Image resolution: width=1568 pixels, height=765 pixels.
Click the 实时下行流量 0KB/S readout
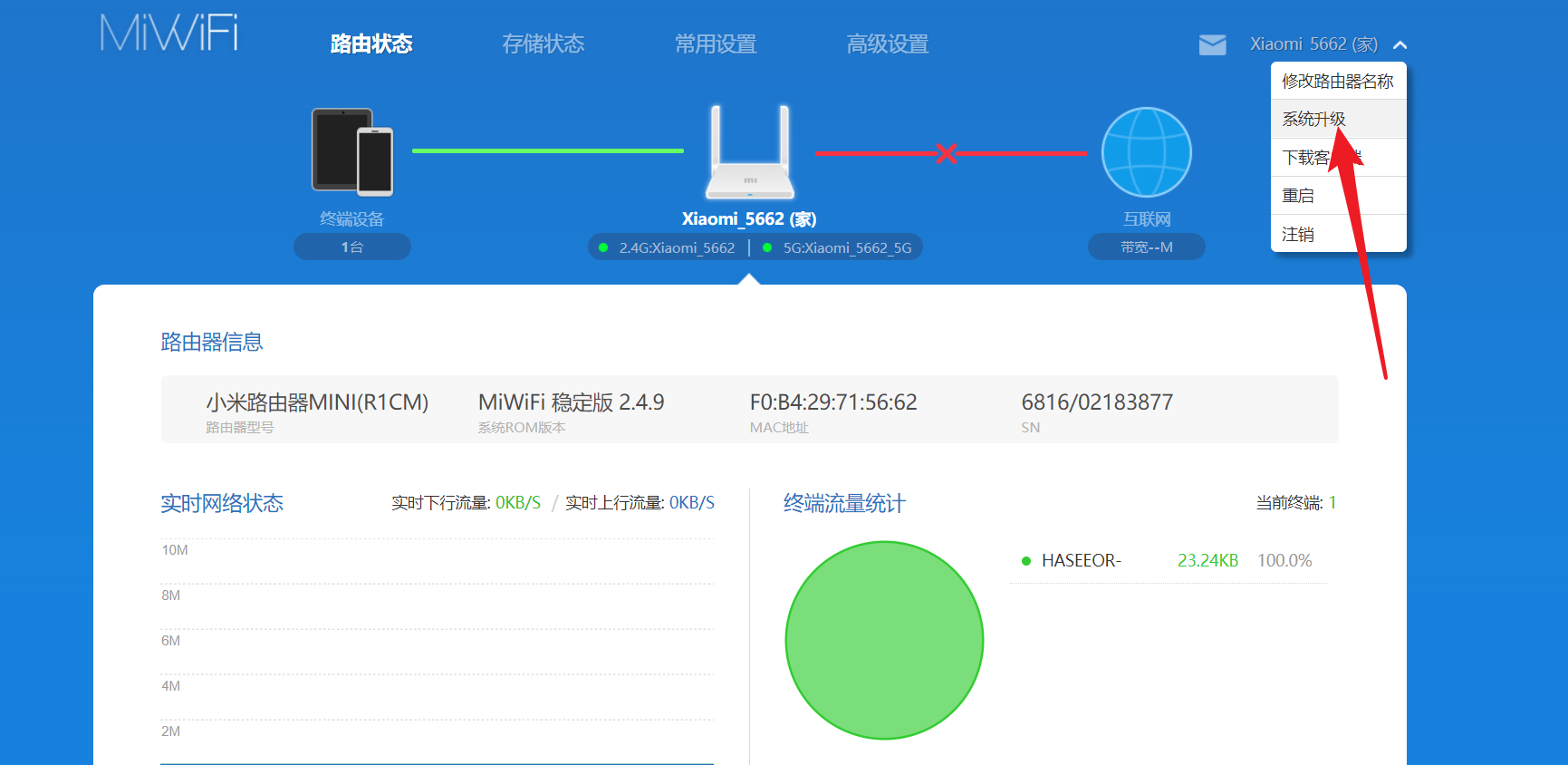(x=466, y=502)
